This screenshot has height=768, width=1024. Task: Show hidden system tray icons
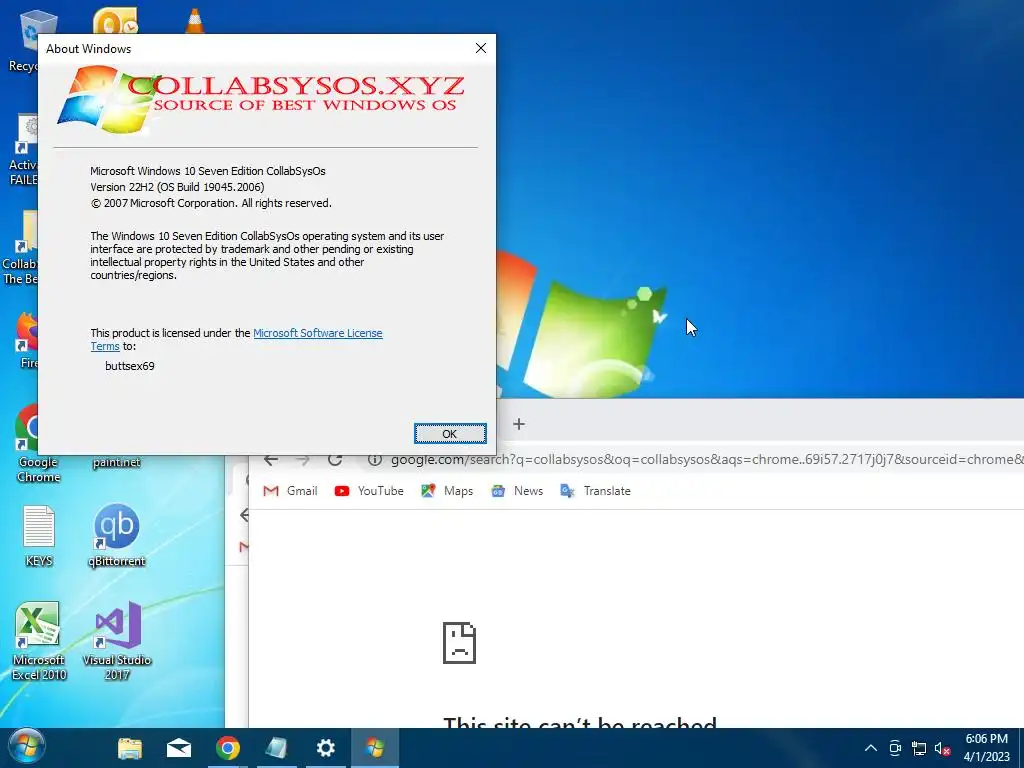pos(871,748)
